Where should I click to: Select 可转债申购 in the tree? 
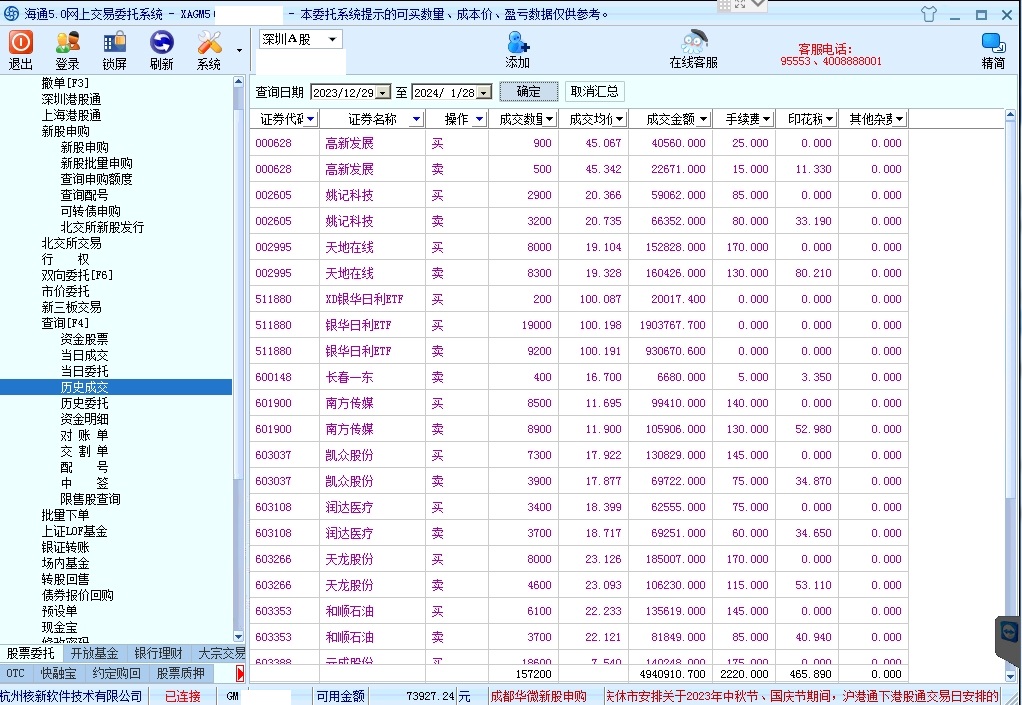click(90, 211)
